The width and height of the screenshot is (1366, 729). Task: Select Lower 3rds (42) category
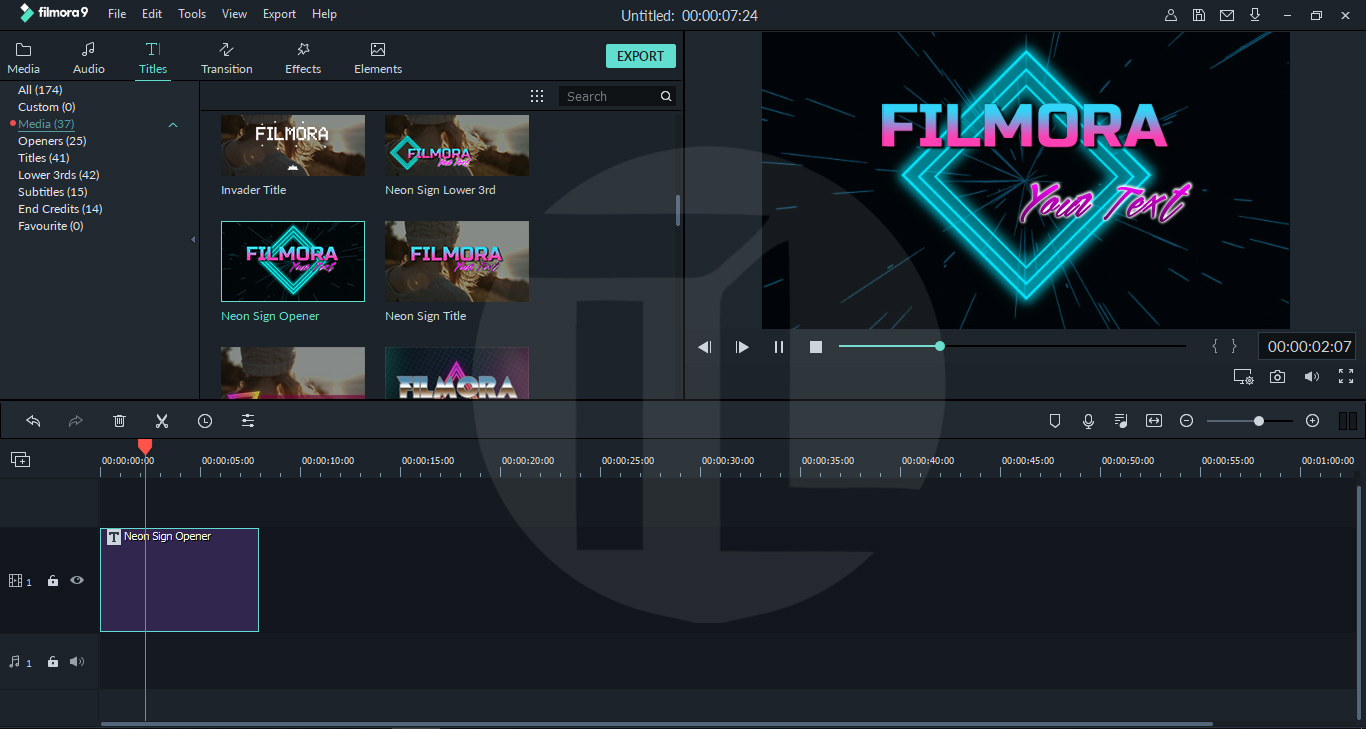pos(59,175)
